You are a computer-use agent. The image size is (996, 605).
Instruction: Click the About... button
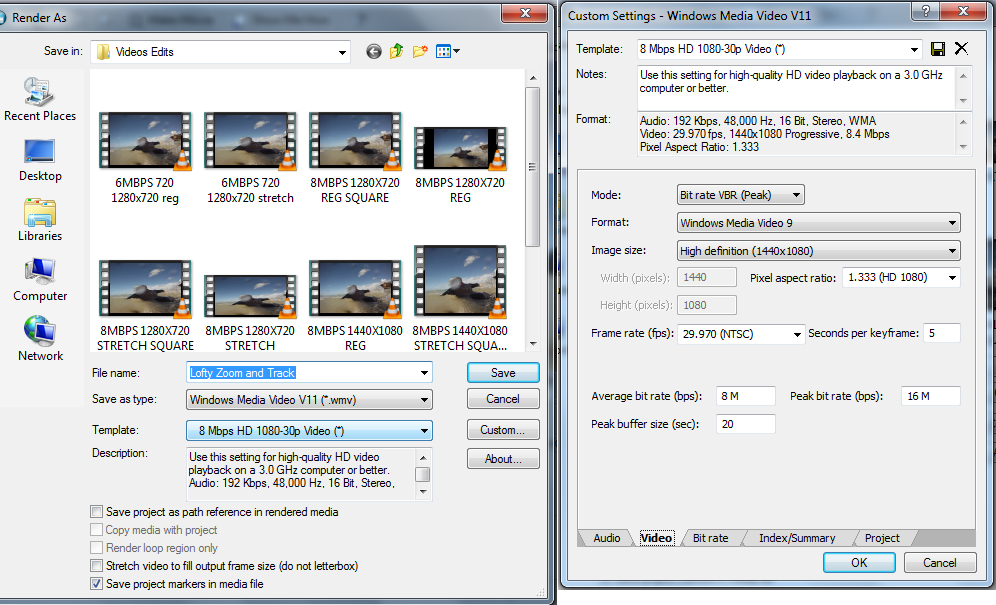pyautogui.click(x=503, y=459)
